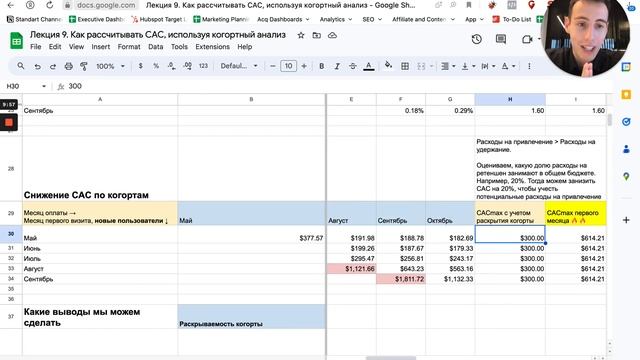Image resolution: width=640 pixels, height=360 pixels.
Task: Open the zoom 100% dropdown
Action: pos(110,66)
